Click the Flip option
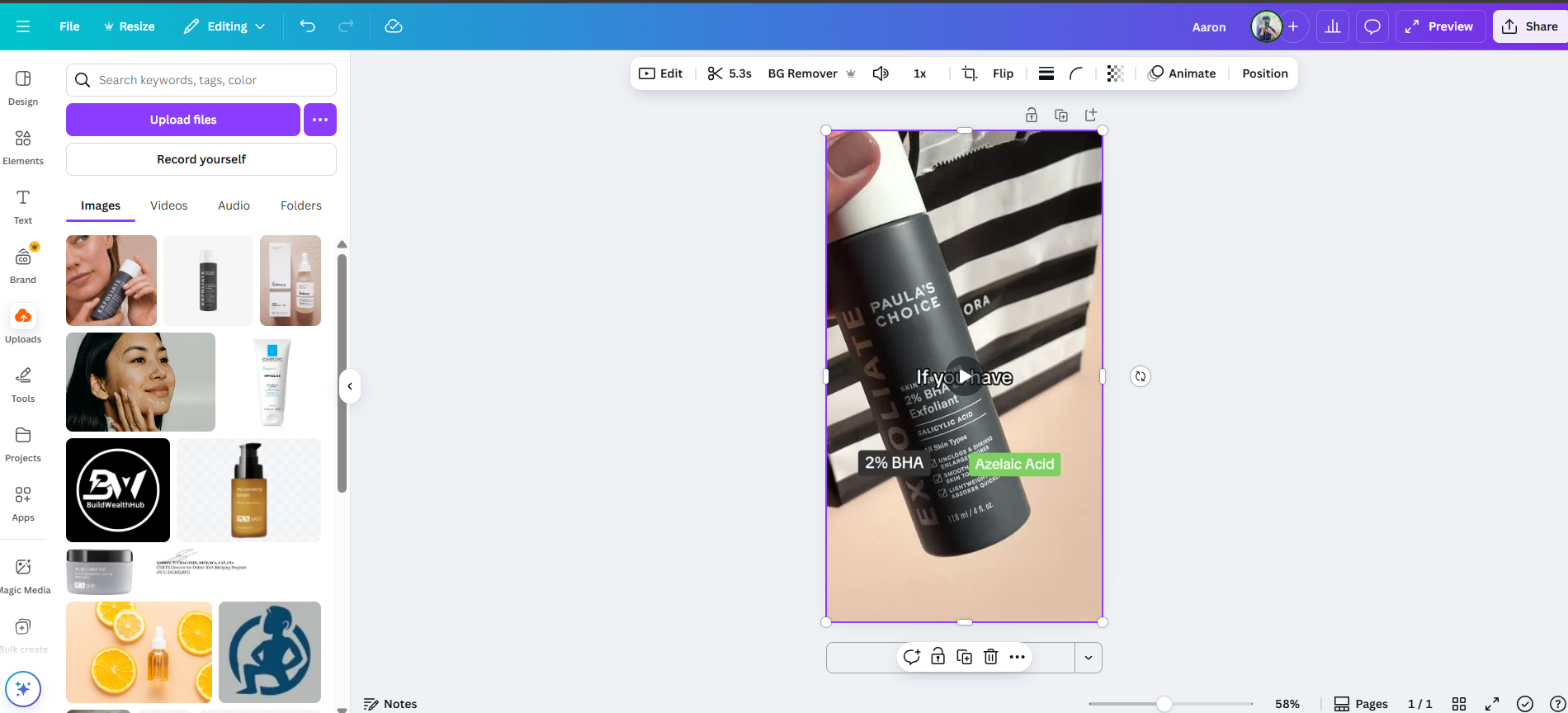This screenshot has height=713, width=1568. click(1003, 73)
